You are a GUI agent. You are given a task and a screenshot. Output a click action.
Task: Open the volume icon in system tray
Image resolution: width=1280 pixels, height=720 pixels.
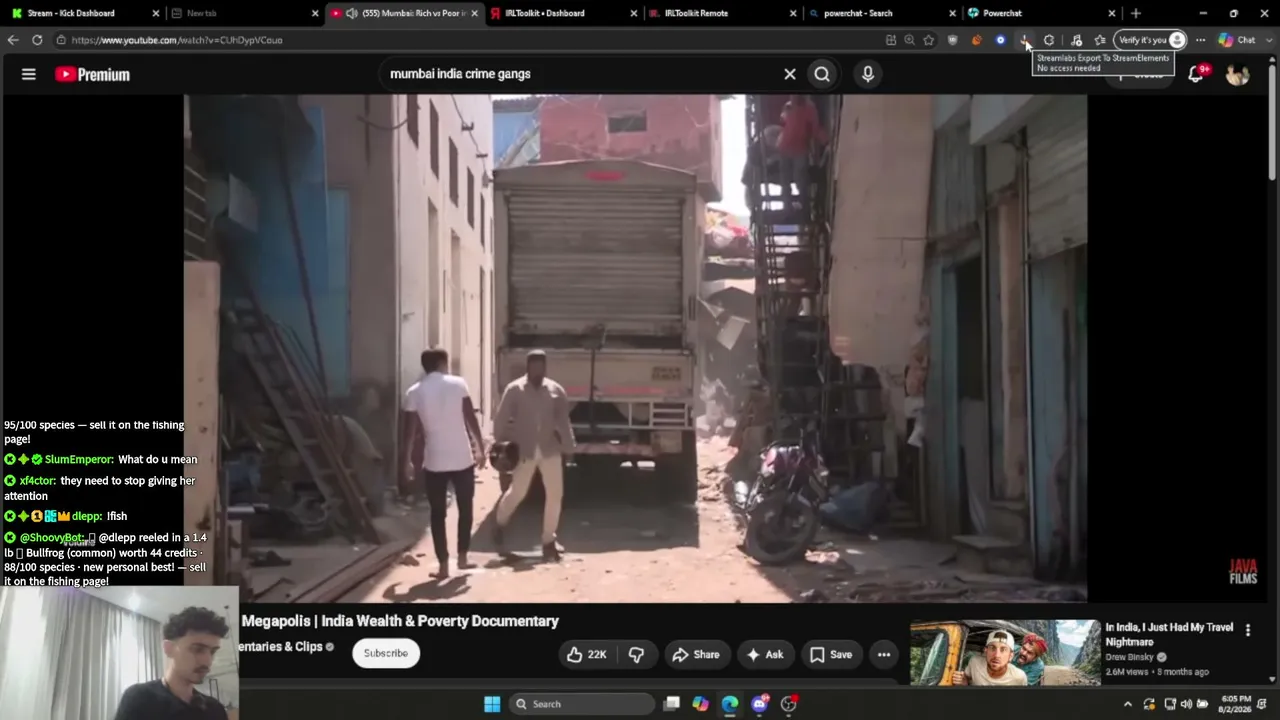[x=1186, y=704]
